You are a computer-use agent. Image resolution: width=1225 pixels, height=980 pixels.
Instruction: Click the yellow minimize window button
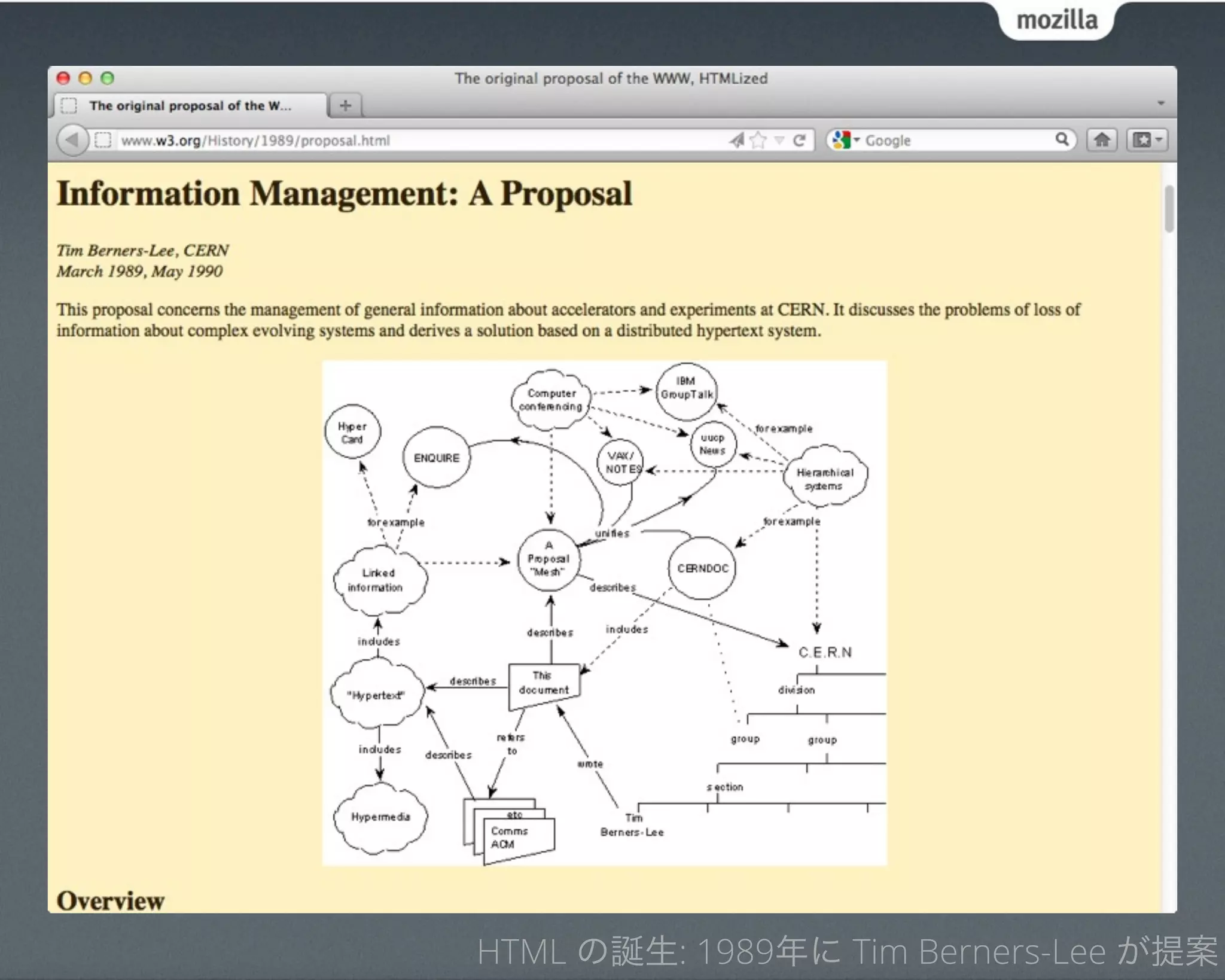point(85,78)
